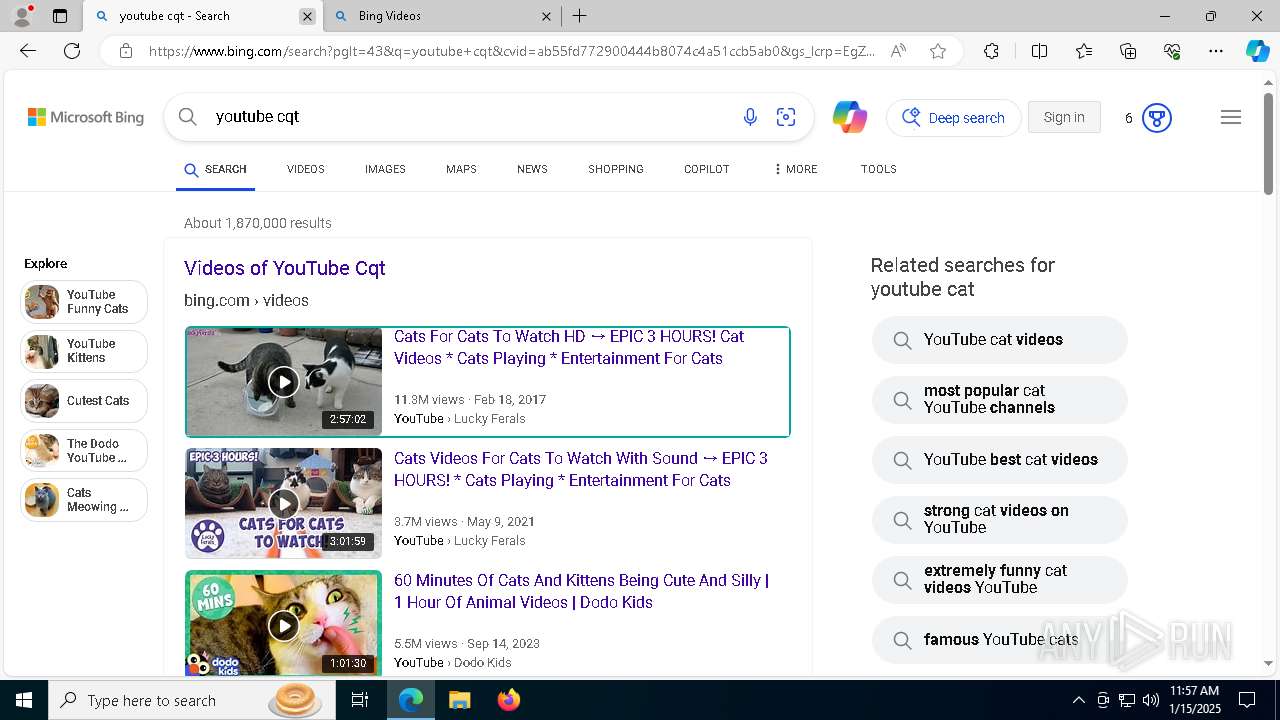Image resolution: width=1280 pixels, height=720 pixels.
Task: Open Browser essentials heart icon
Action: (x=1172, y=51)
